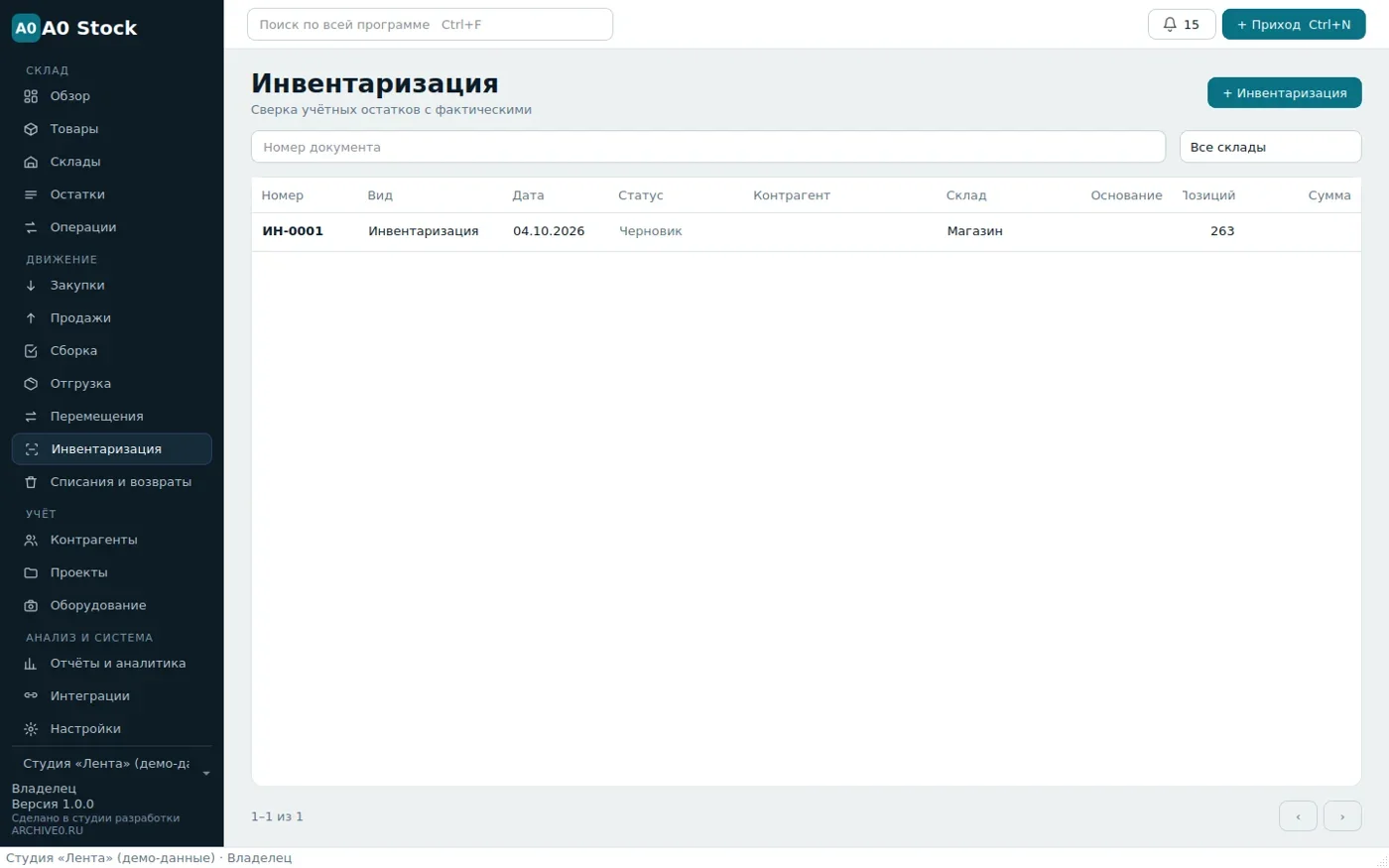Open notifications bell showing 15
The height and width of the screenshot is (868, 1389).
(x=1182, y=24)
